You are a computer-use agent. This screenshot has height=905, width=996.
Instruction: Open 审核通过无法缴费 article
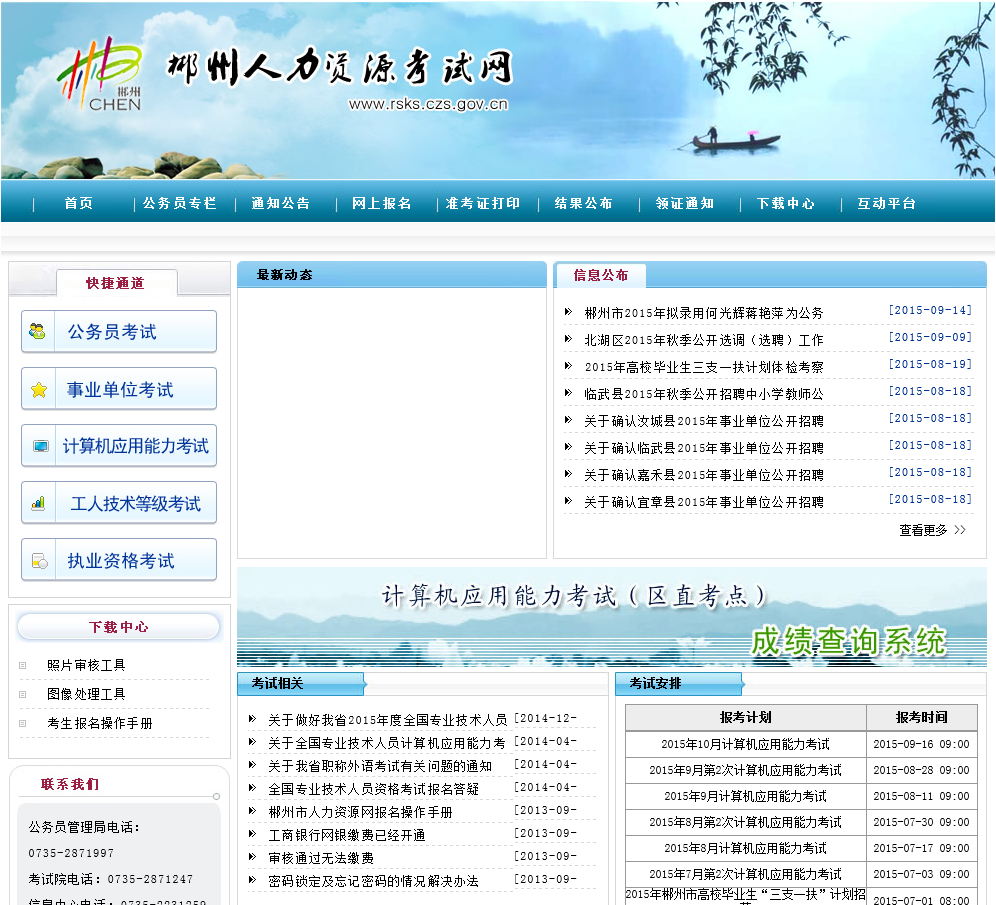click(321, 858)
